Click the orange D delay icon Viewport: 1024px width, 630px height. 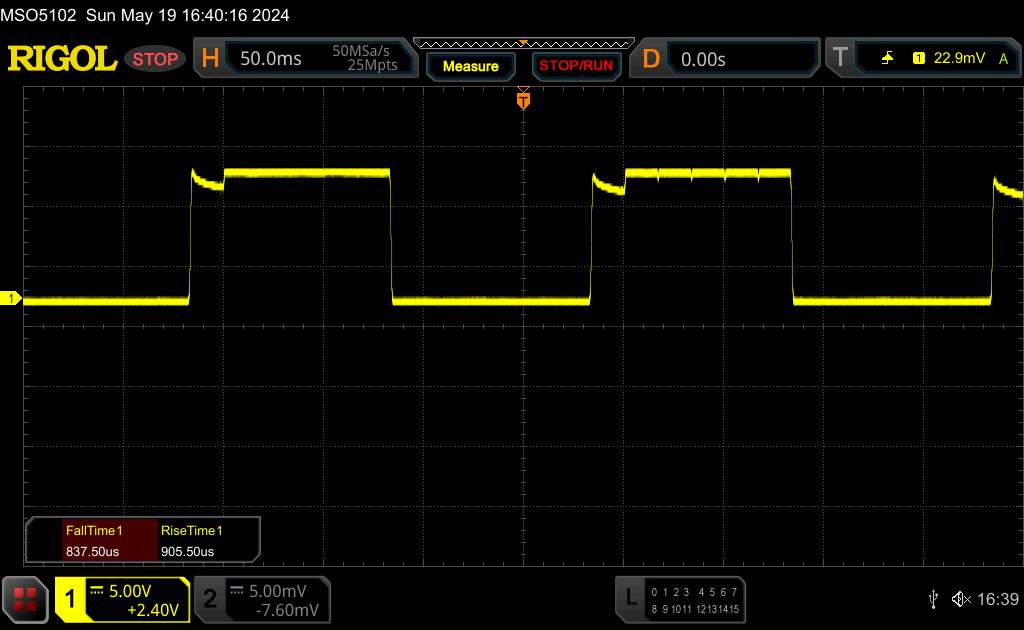click(651, 59)
